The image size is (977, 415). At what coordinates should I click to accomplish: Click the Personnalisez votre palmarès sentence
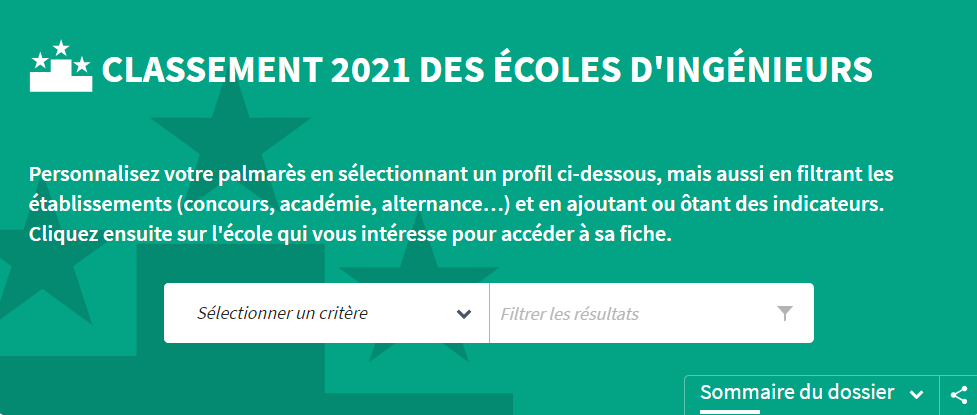coord(461,174)
